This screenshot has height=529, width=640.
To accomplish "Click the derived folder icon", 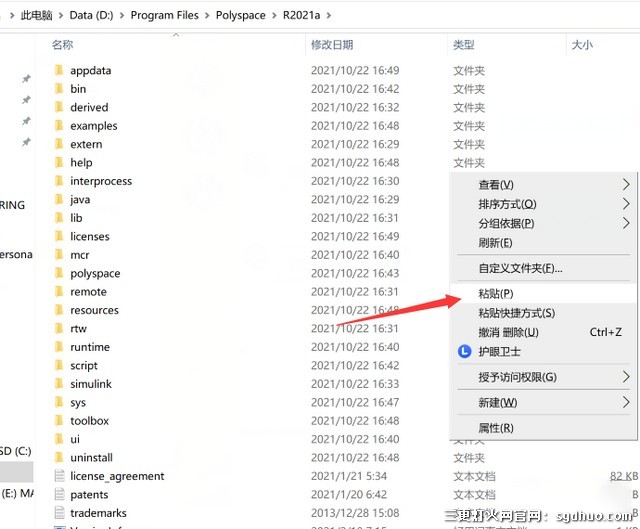I will pos(59,107).
